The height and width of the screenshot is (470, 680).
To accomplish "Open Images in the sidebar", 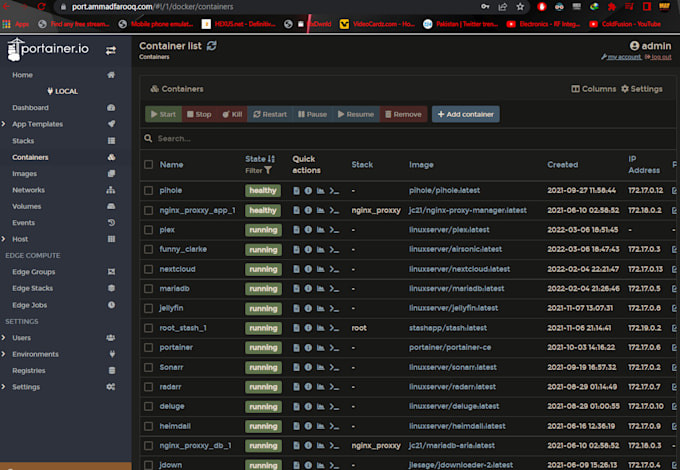I will click(x=24, y=173).
